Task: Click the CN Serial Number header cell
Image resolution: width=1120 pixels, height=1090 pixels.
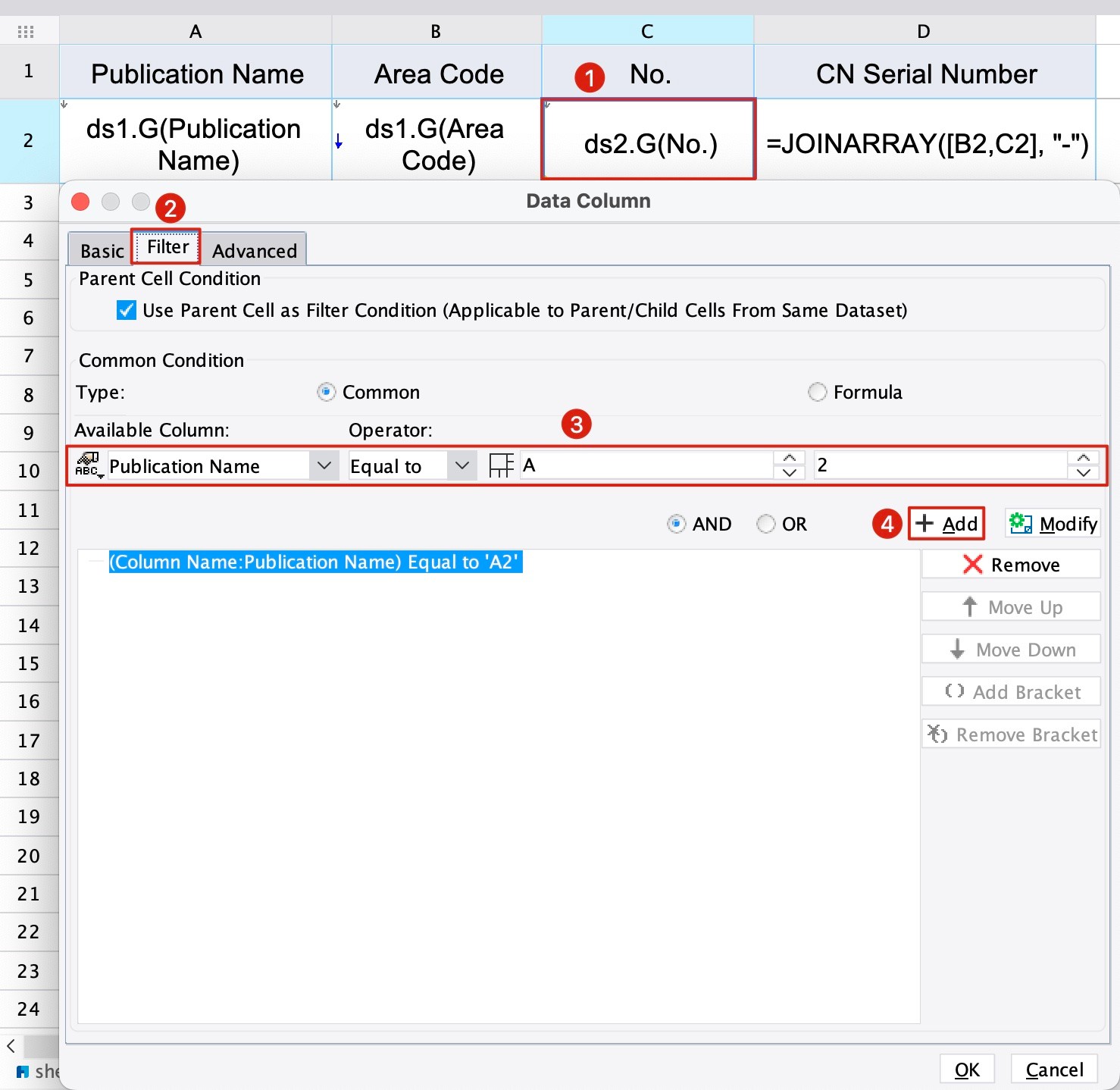Action: click(x=926, y=73)
